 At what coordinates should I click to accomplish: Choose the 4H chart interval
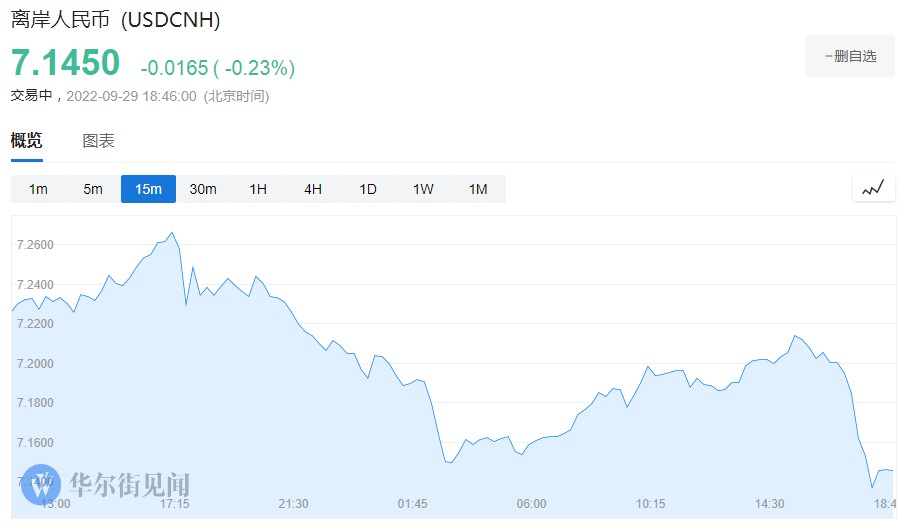313,189
